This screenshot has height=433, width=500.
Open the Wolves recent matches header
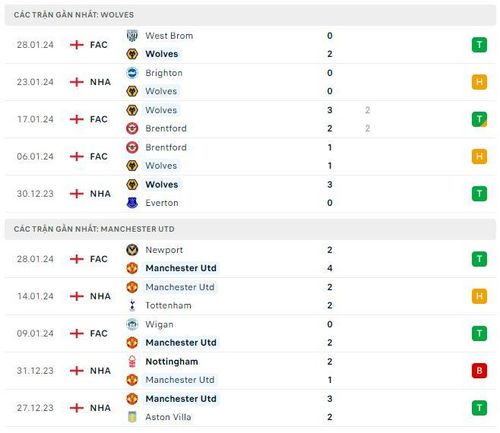click(x=250, y=15)
